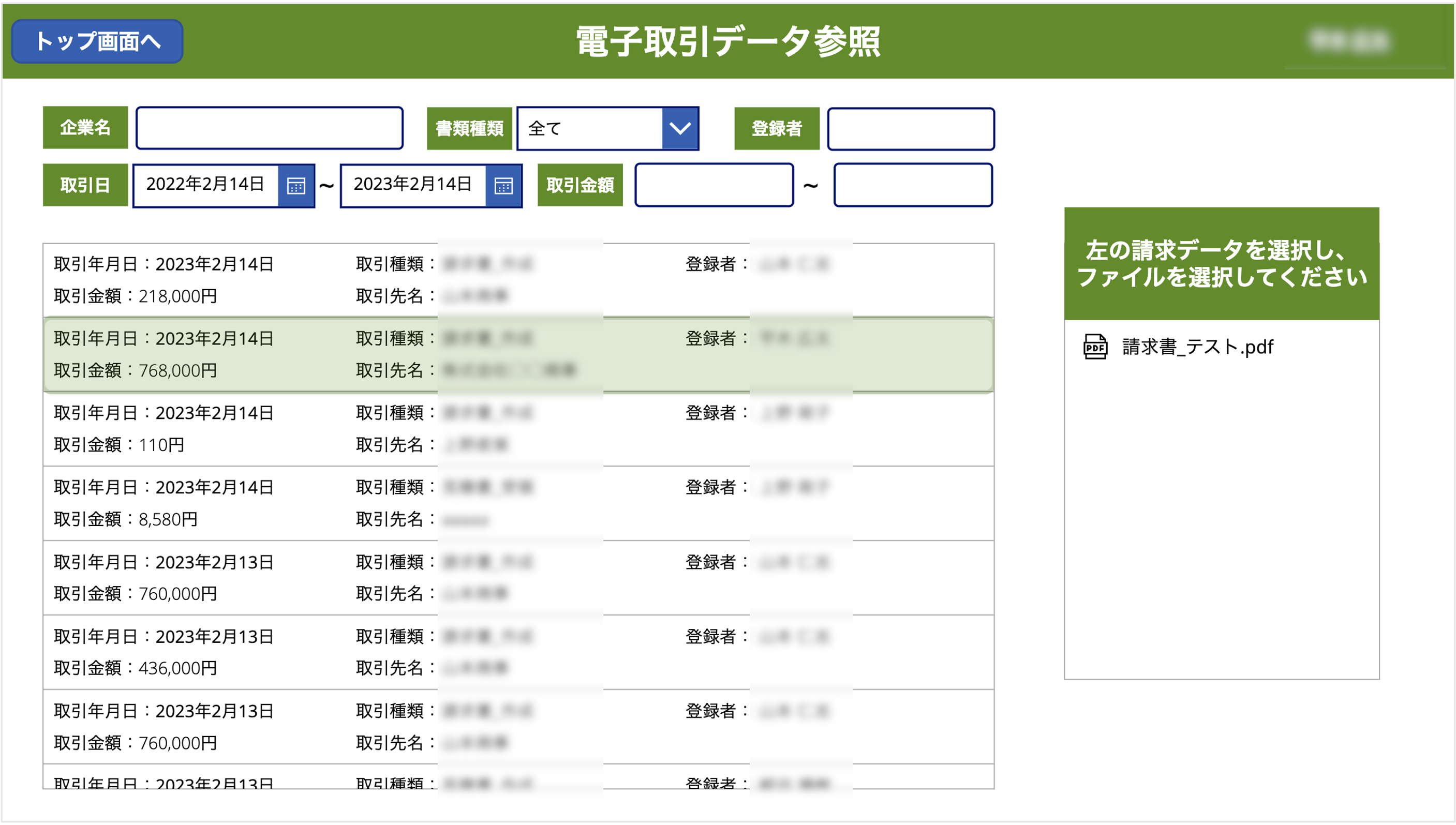Expand the 書類種類 dropdown arrow

coord(679,128)
